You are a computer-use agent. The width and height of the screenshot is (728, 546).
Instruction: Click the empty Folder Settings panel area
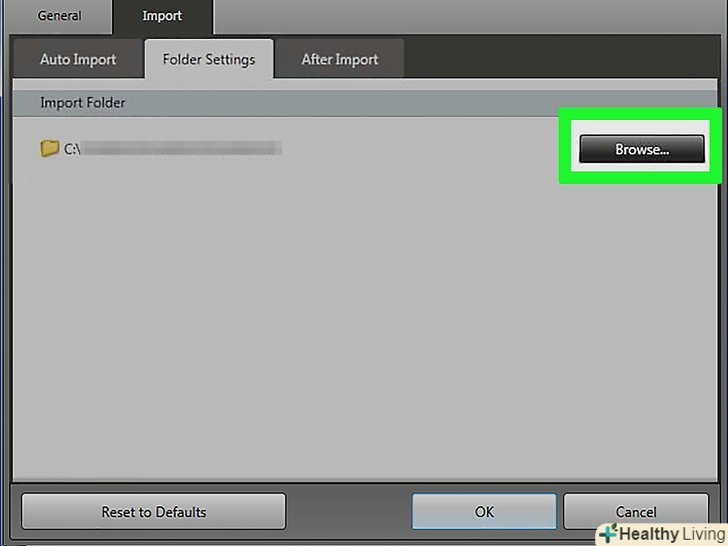tap(365, 325)
